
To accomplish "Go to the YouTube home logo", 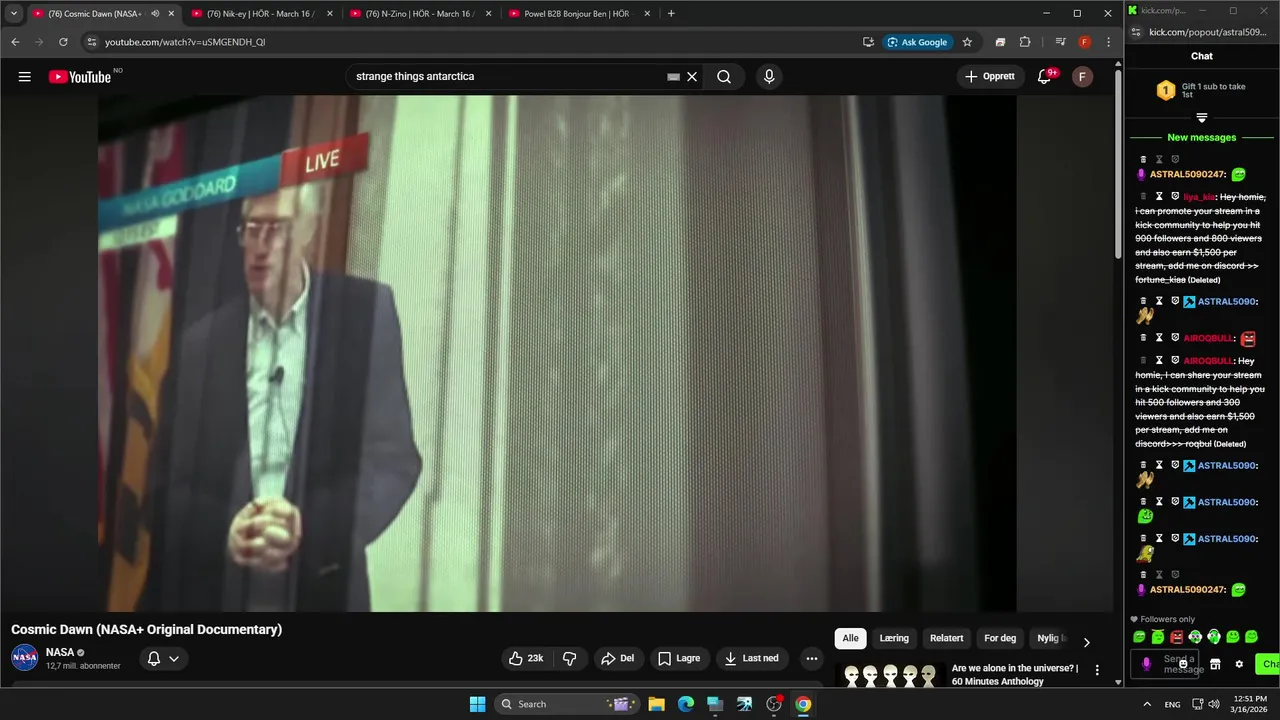I will (80, 77).
